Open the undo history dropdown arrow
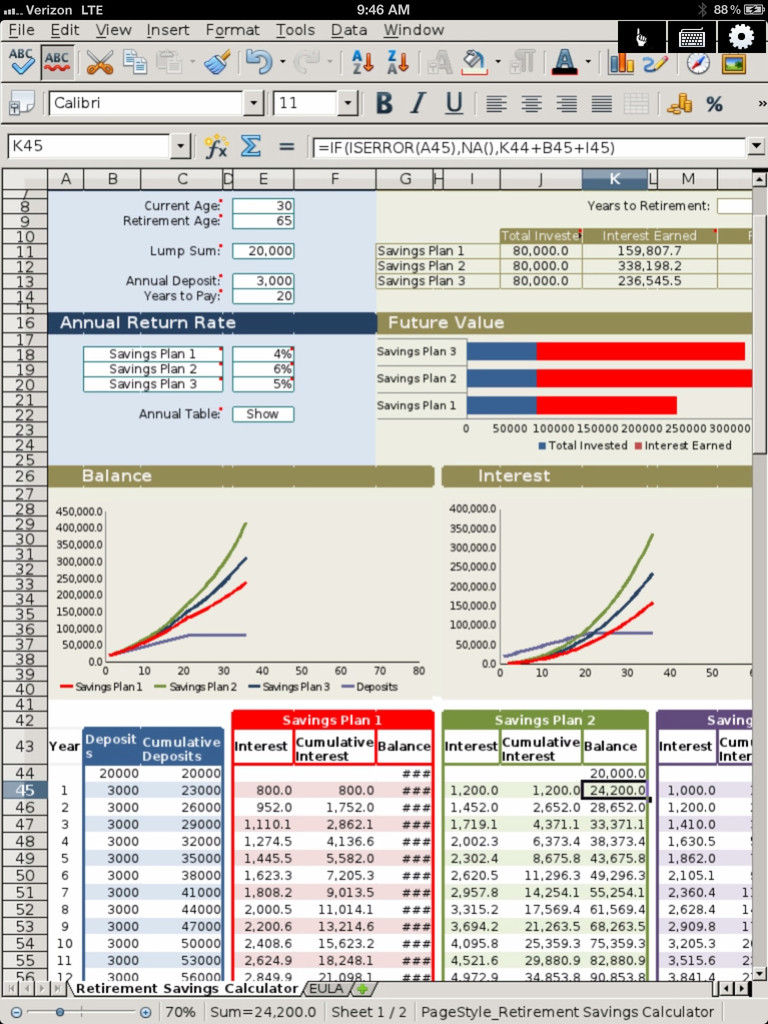Screen dimensions: 768x1024 coord(283,63)
